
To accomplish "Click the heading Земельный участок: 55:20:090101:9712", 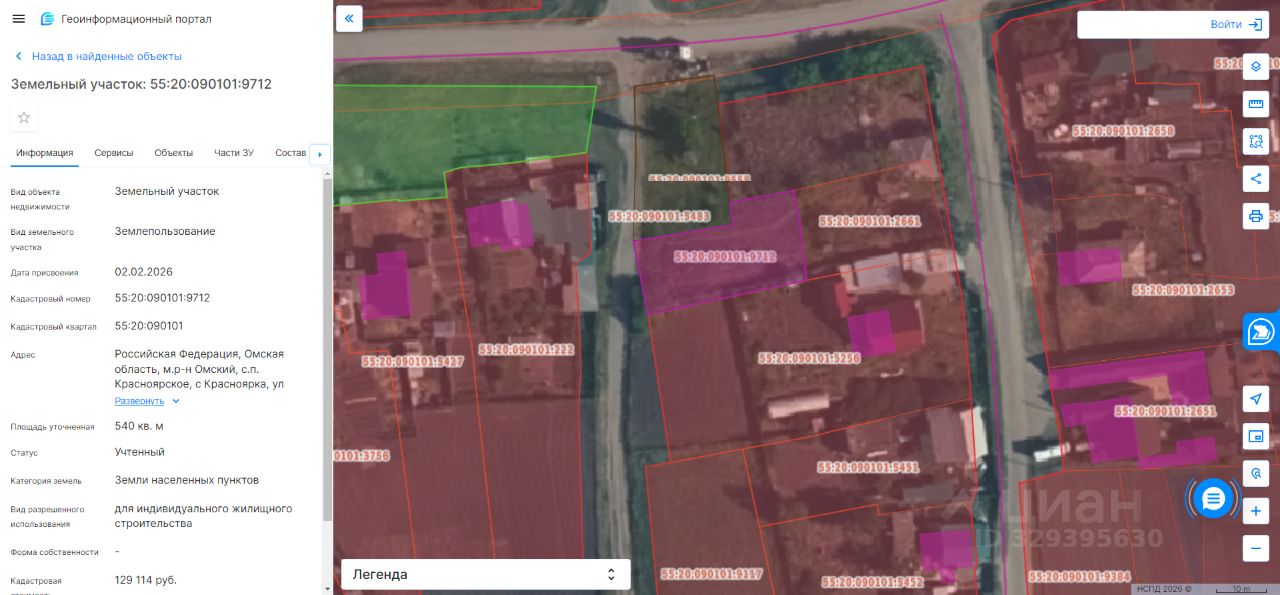I will tap(141, 84).
